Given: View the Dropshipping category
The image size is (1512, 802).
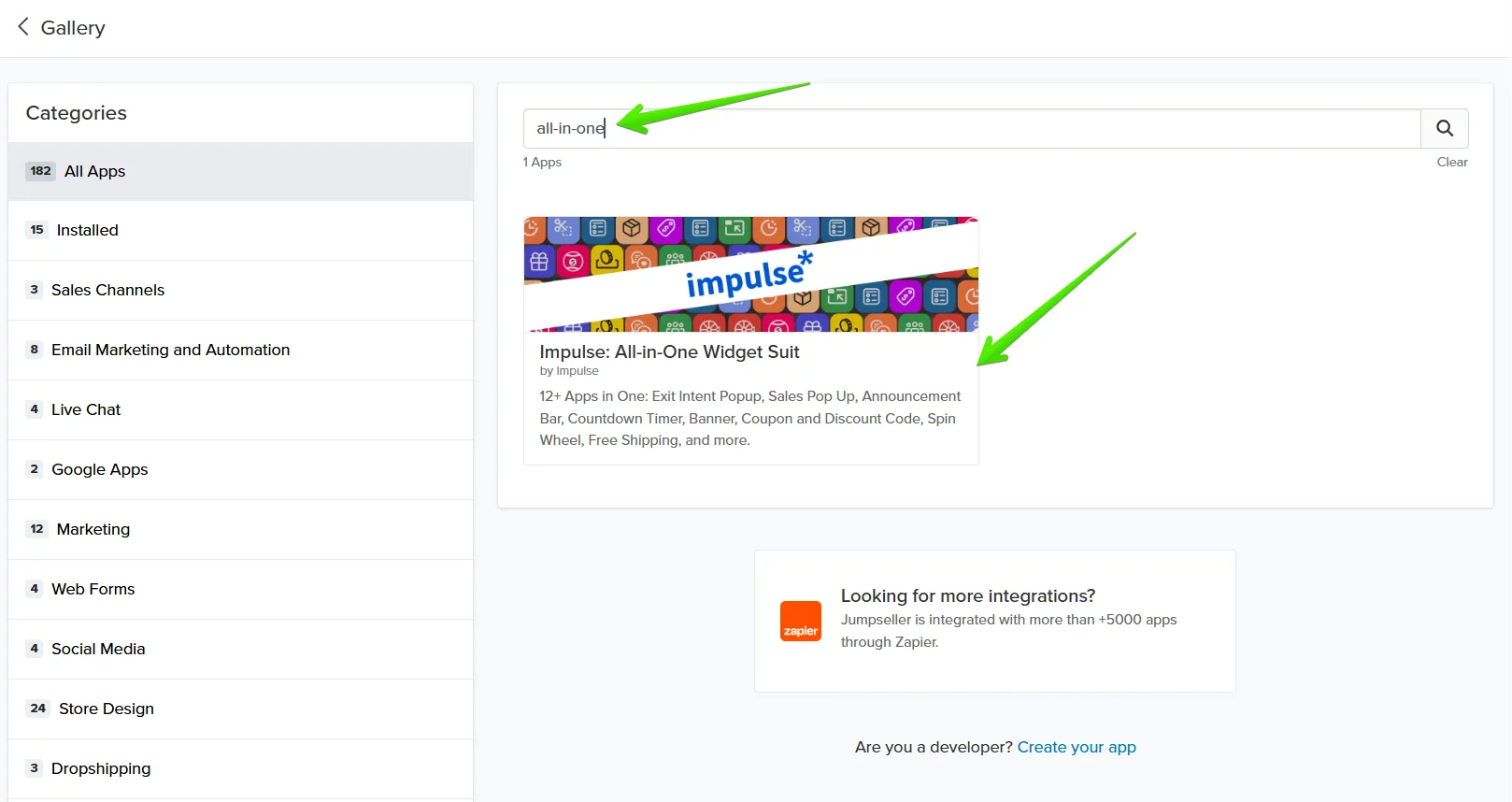Looking at the screenshot, I should coord(240,768).
